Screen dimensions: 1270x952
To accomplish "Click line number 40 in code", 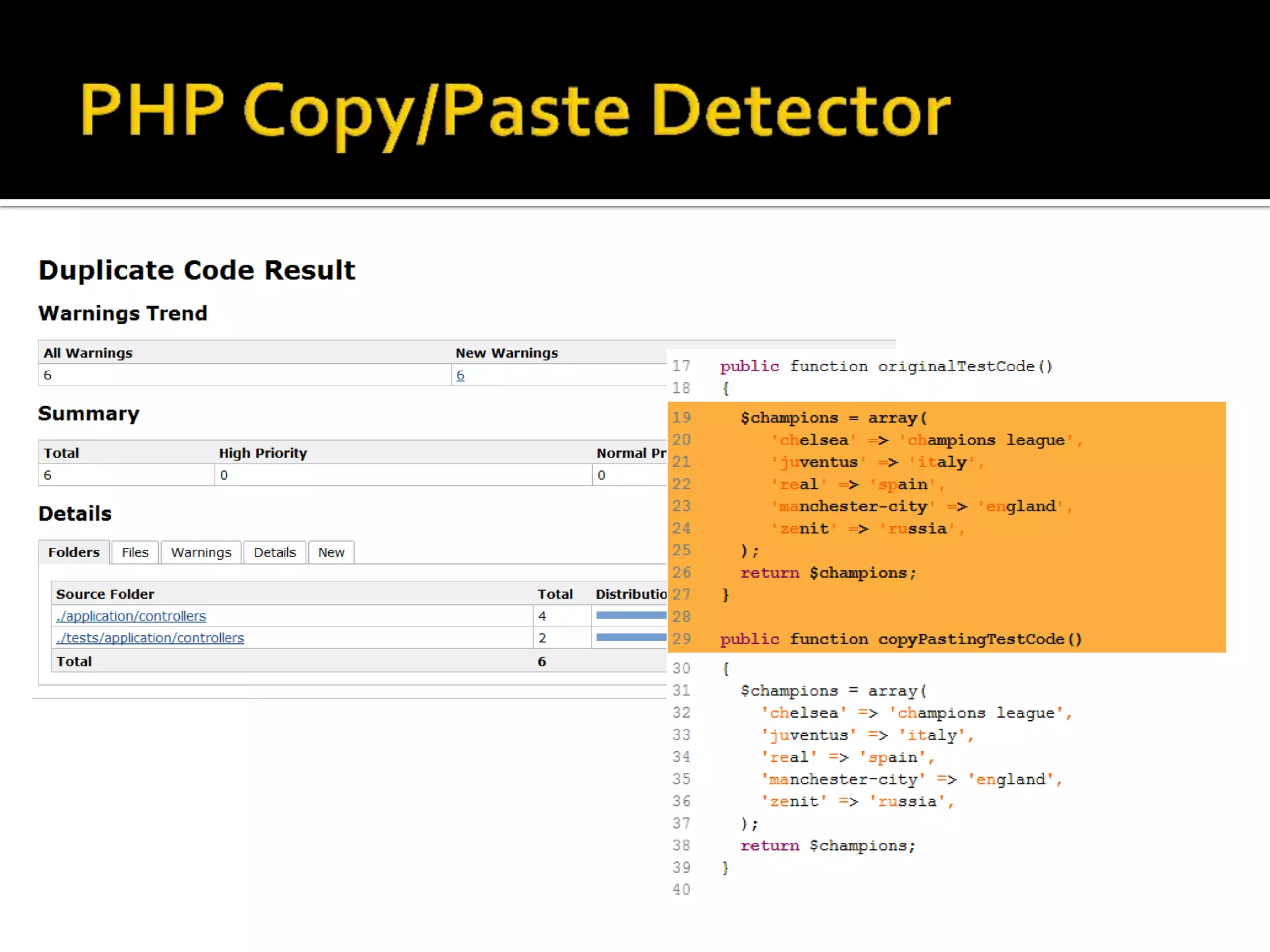I will (681, 889).
